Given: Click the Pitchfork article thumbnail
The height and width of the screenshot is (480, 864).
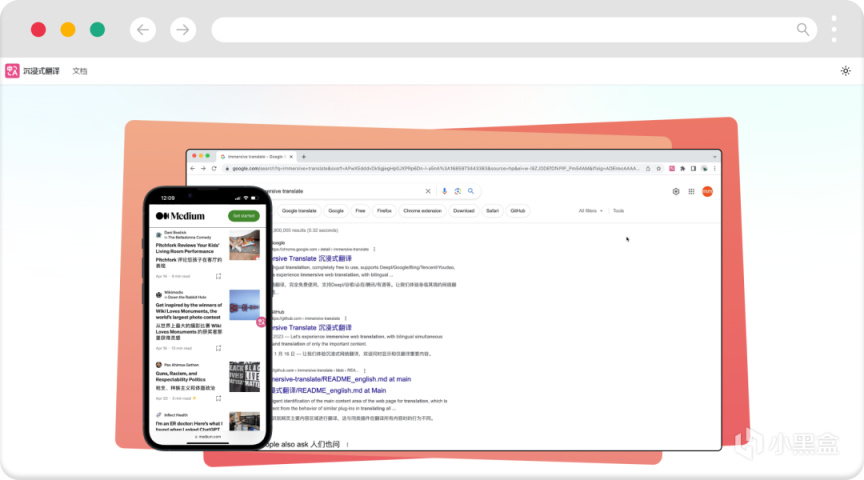Looking at the screenshot, I should (245, 245).
